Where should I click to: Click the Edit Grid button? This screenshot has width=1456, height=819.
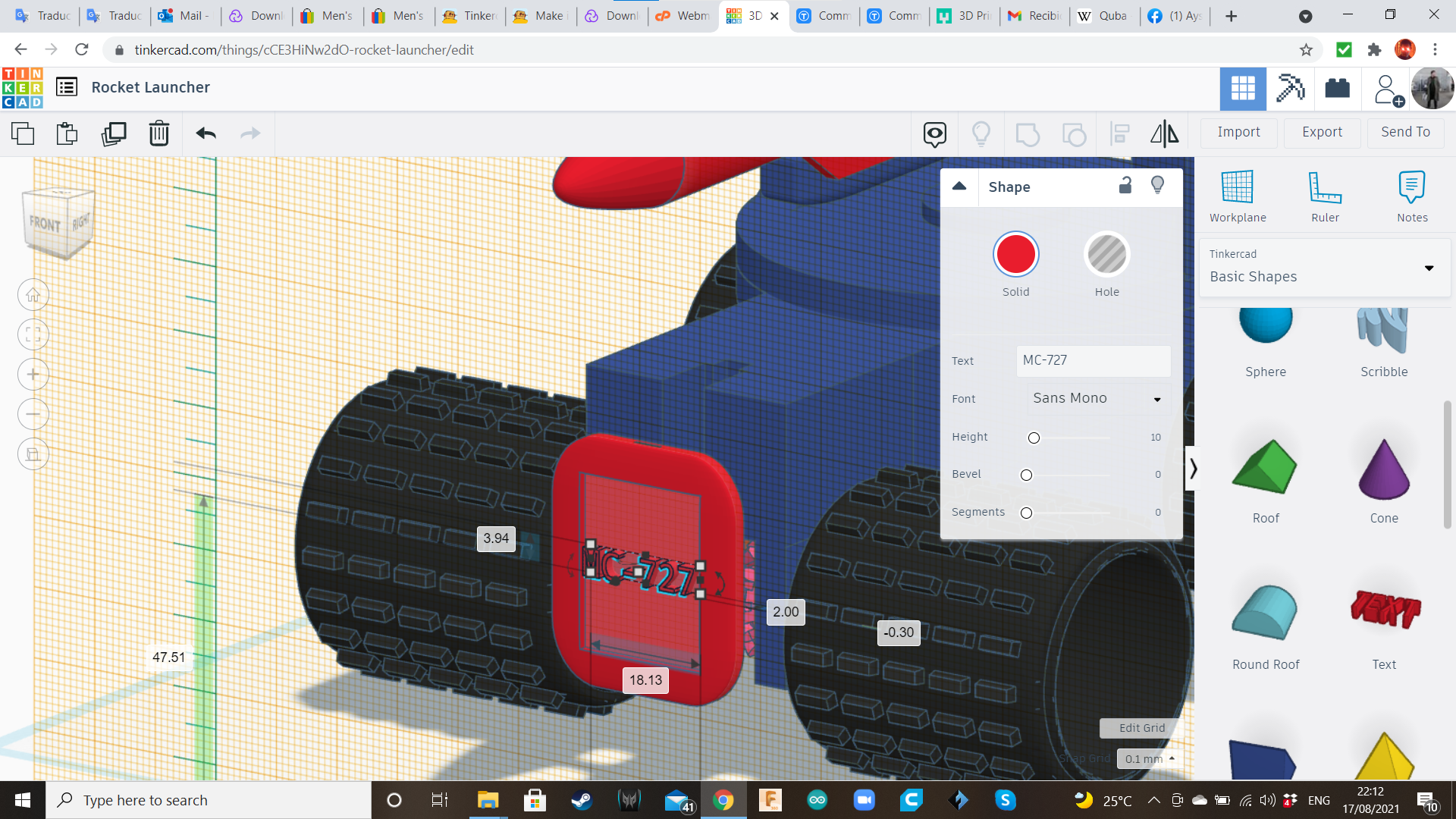point(1141,728)
